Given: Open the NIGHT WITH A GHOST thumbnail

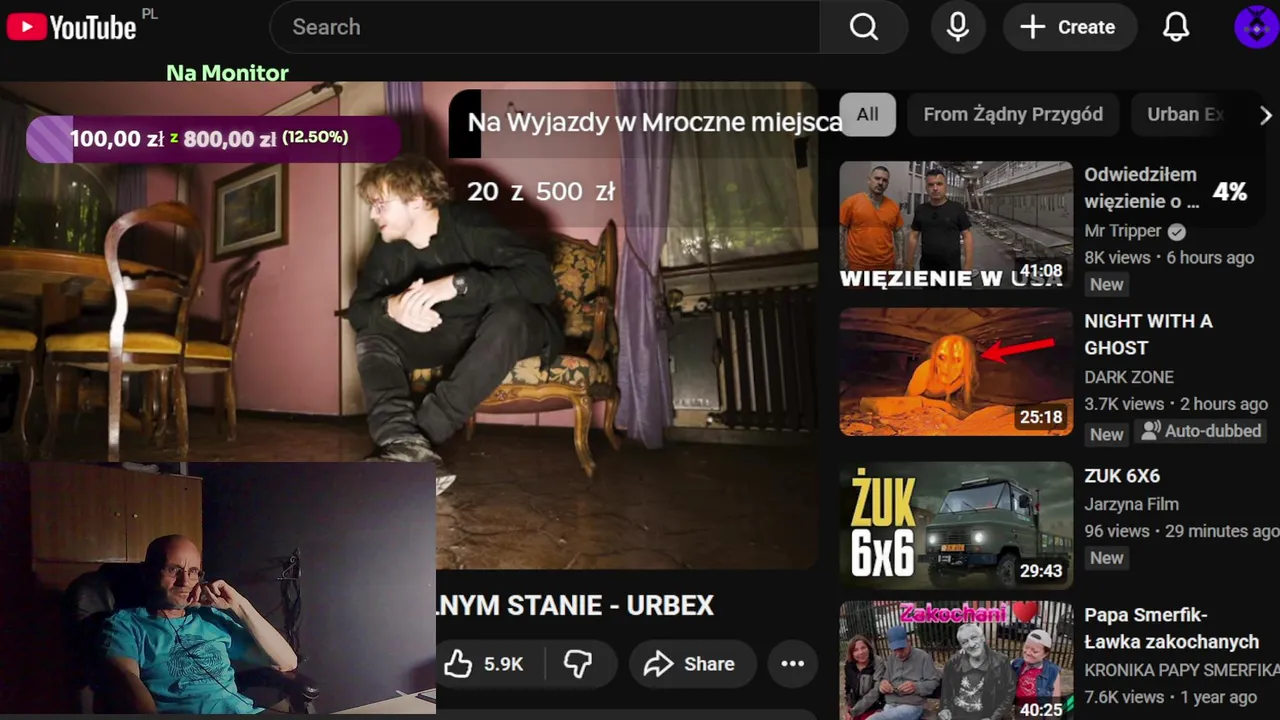Looking at the screenshot, I should click(x=956, y=372).
